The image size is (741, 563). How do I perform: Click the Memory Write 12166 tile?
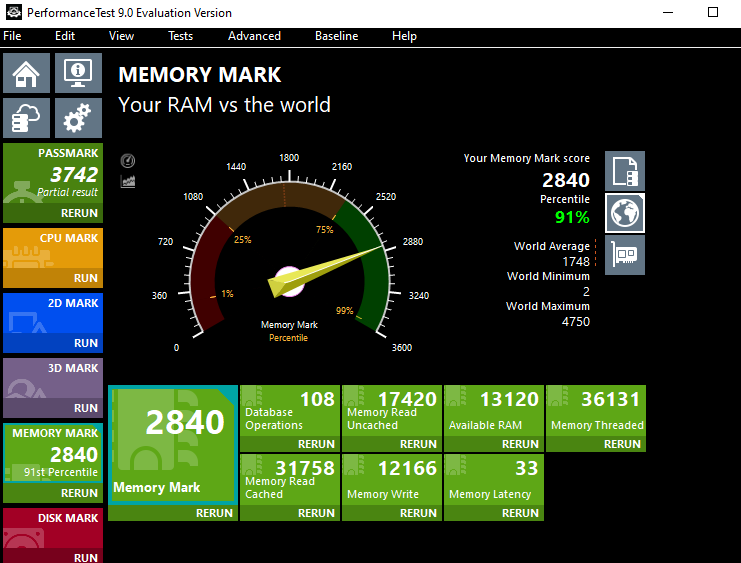pos(392,480)
